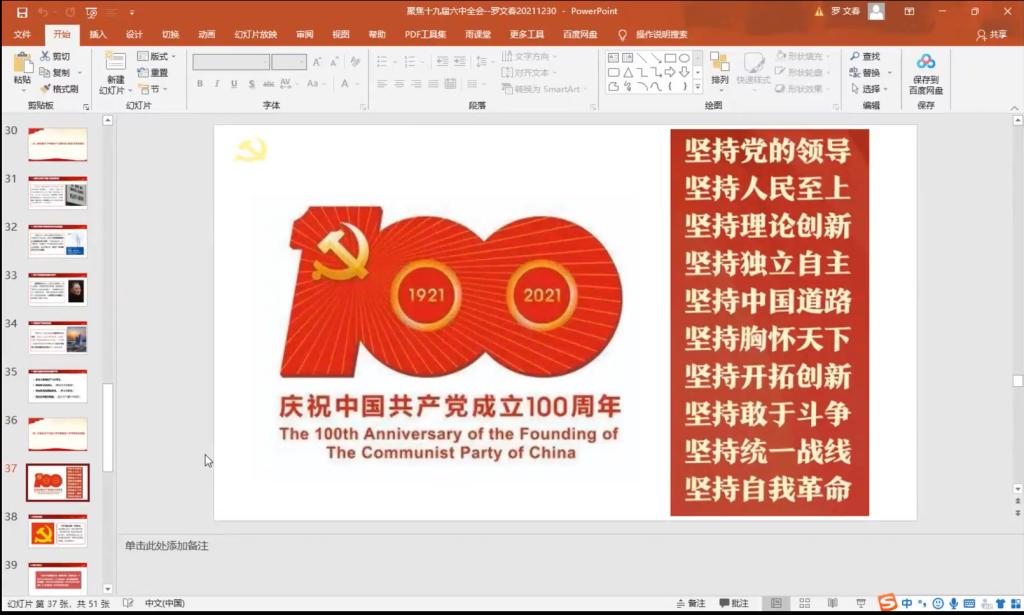Click the Save icon in quick access toolbar

(22, 12)
